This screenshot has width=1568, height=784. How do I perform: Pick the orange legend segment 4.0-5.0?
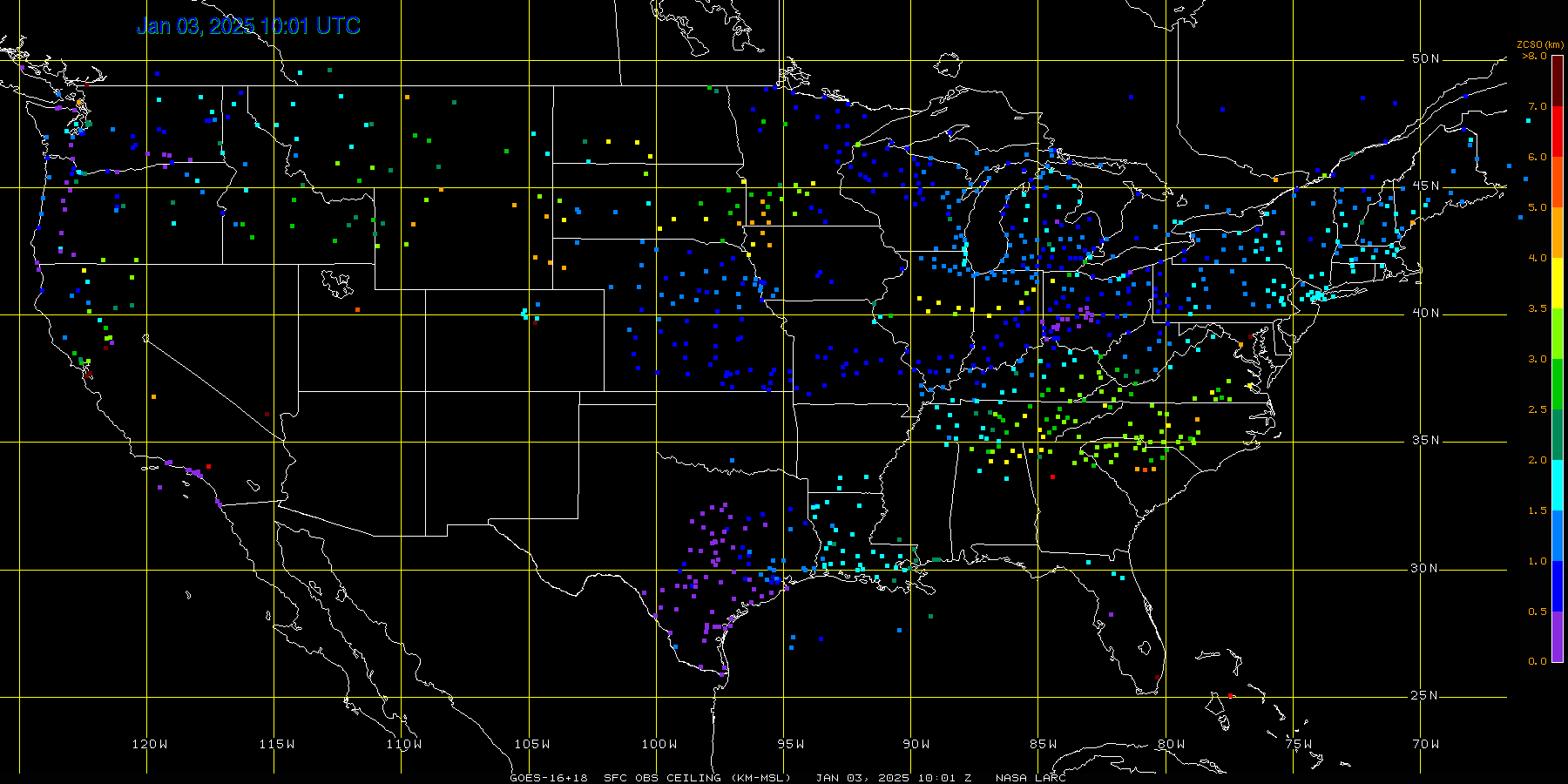(1558, 233)
